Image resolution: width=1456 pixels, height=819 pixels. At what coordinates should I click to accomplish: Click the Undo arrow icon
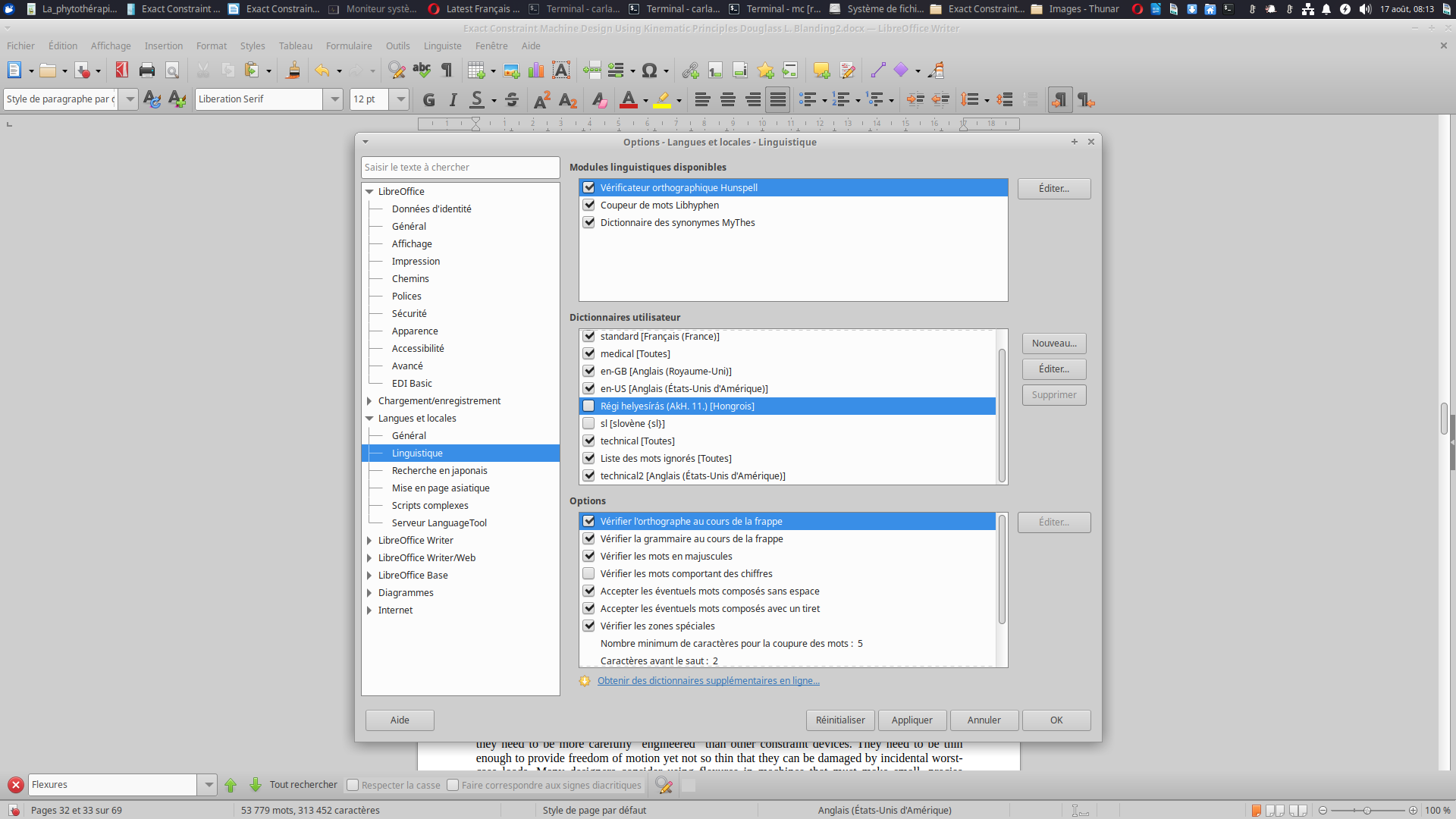click(x=322, y=71)
